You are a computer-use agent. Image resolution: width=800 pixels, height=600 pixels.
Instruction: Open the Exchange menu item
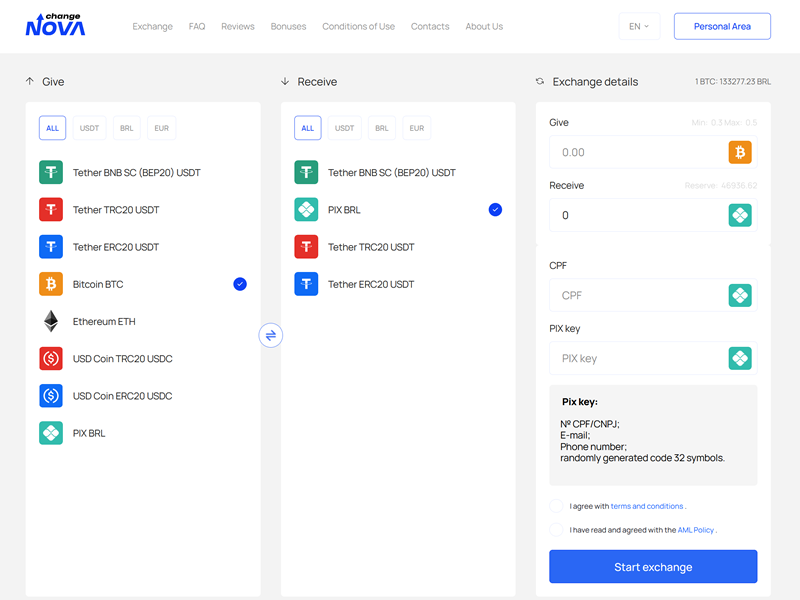[153, 27]
